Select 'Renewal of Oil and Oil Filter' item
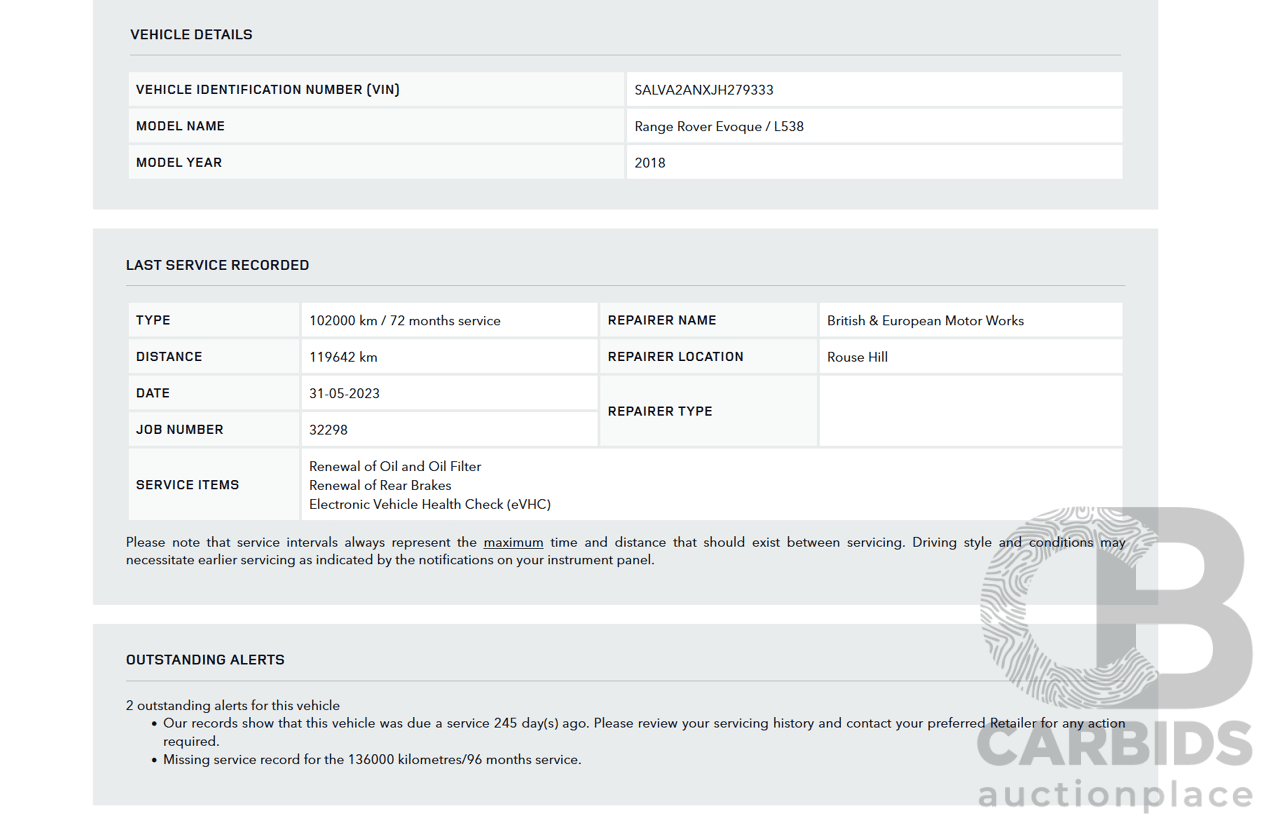The width and height of the screenshot is (1280, 825). [395, 467]
